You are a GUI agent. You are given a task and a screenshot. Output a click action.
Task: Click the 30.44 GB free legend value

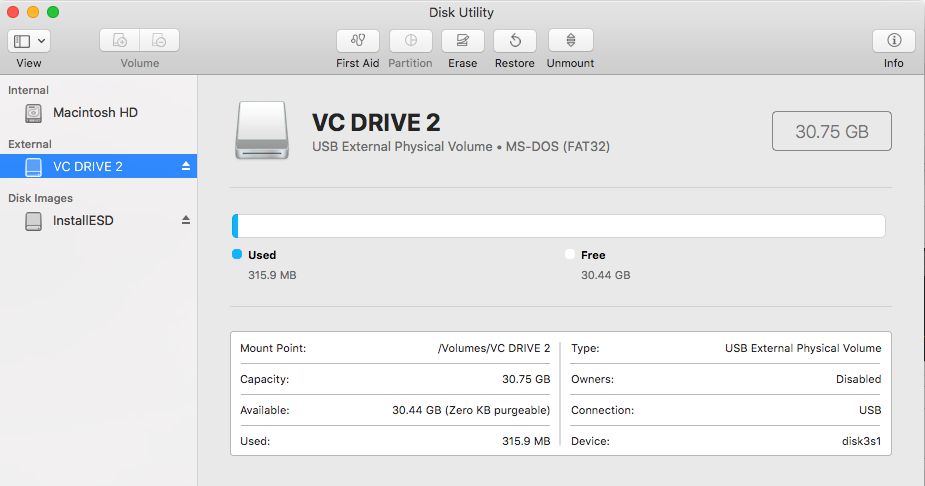pos(605,275)
